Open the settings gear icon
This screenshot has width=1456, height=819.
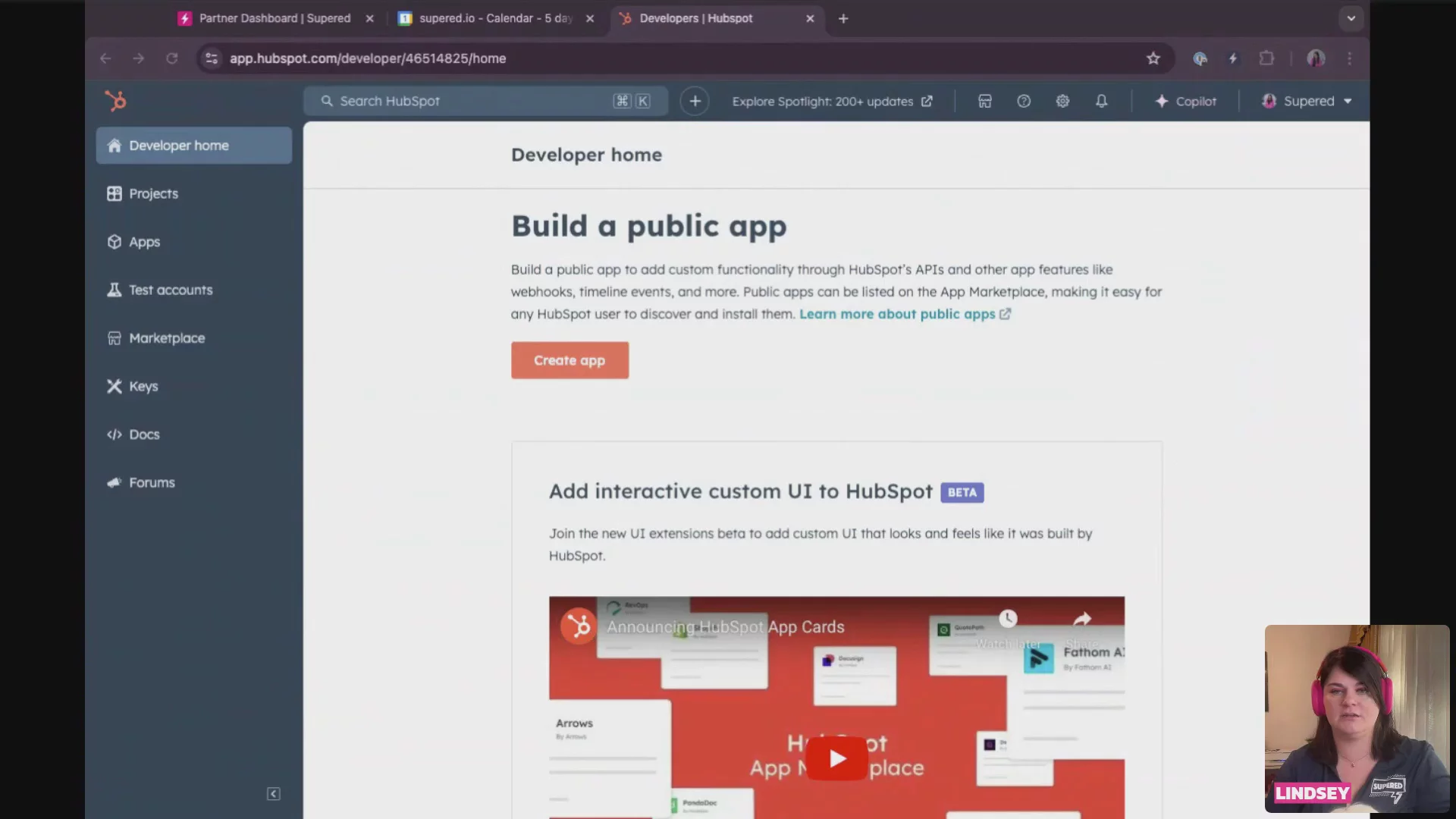1062,101
